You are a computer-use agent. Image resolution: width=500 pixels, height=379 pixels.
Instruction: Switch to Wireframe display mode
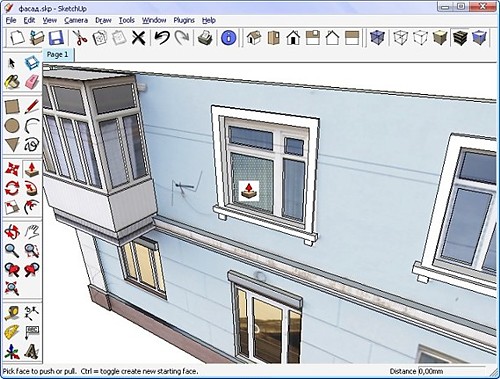pyautogui.click(x=401, y=37)
